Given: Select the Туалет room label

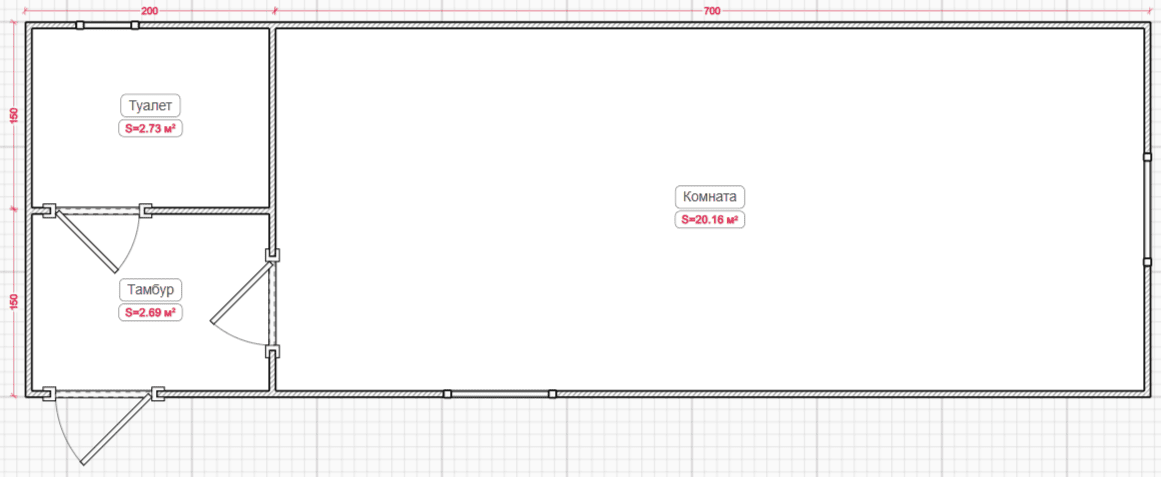Looking at the screenshot, I should [x=150, y=105].
